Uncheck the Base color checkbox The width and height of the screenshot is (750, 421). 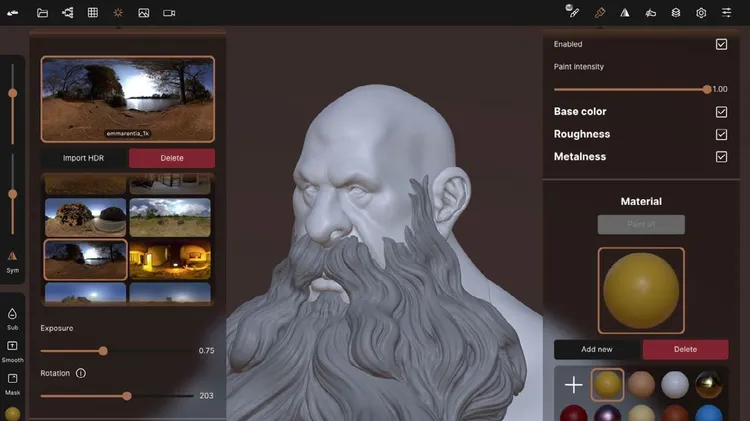tap(721, 111)
